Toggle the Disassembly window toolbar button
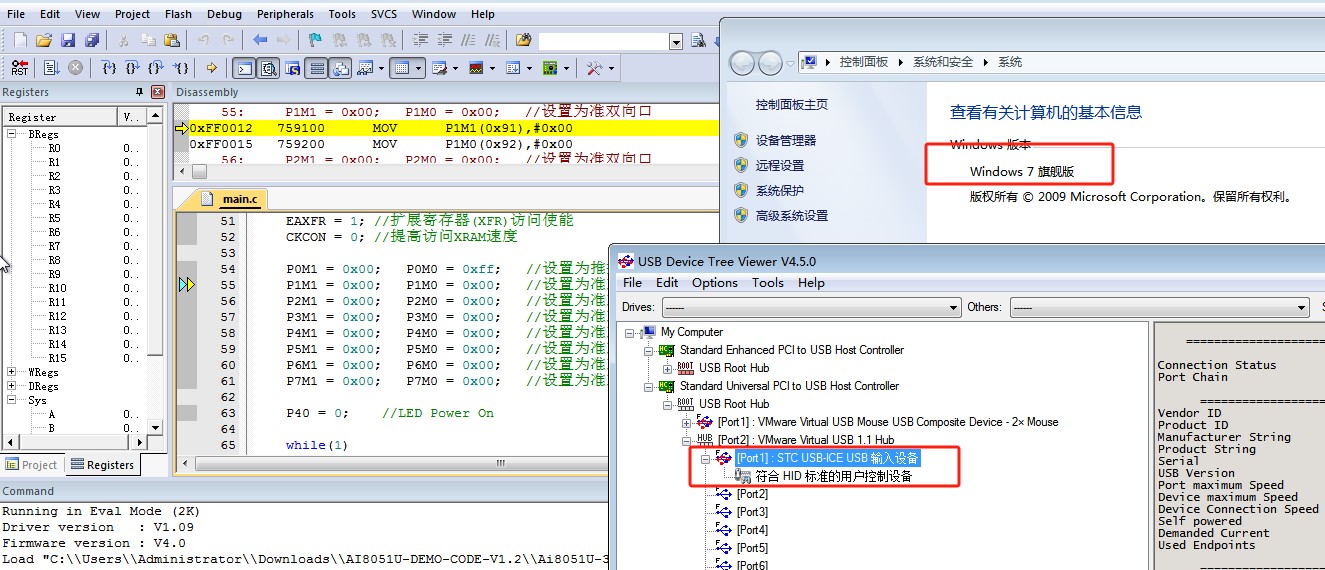 point(268,68)
